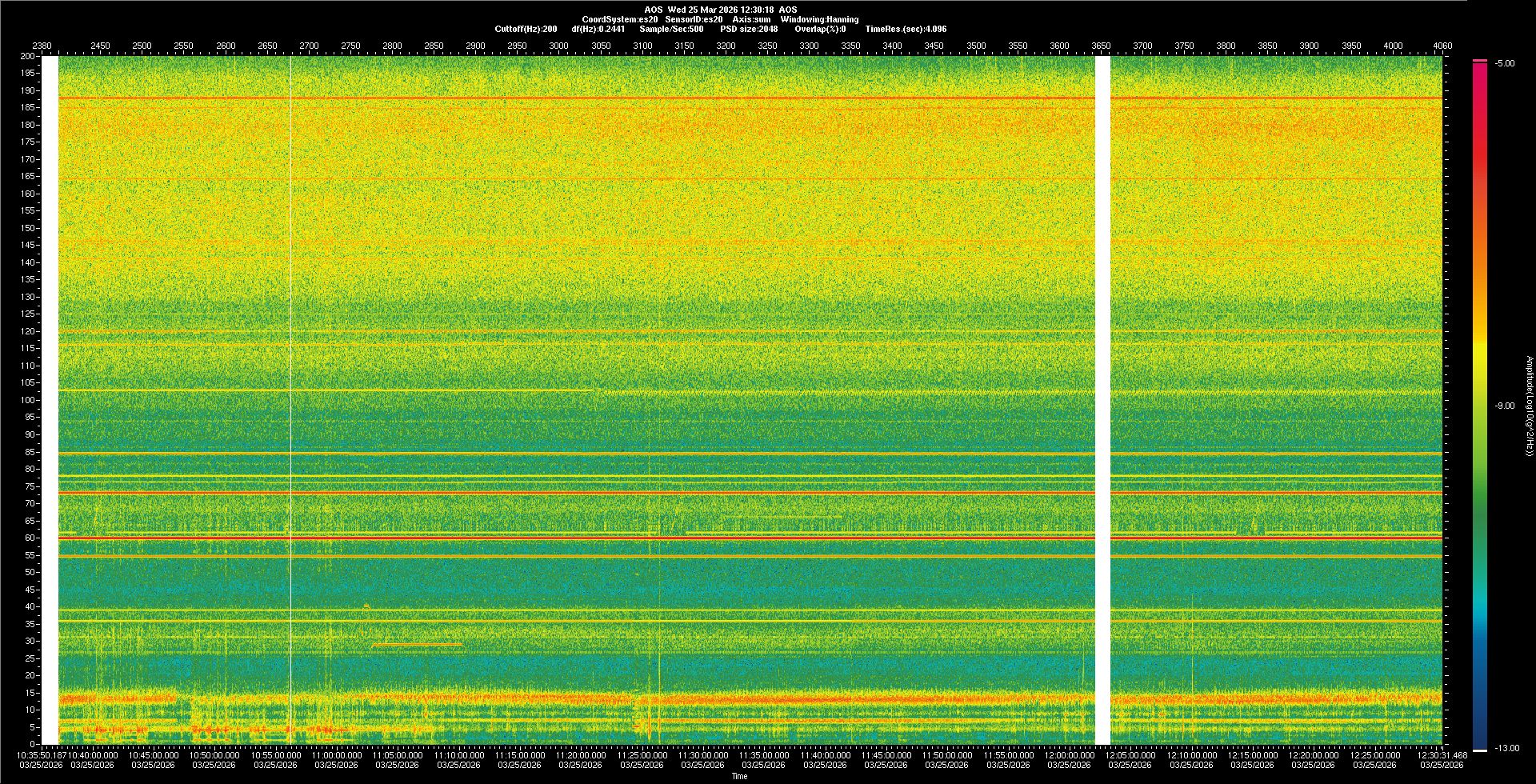Click the 2380 tick on the top axis
This screenshot has height=784, width=1536.
pyautogui.click(x=42, y=46)
